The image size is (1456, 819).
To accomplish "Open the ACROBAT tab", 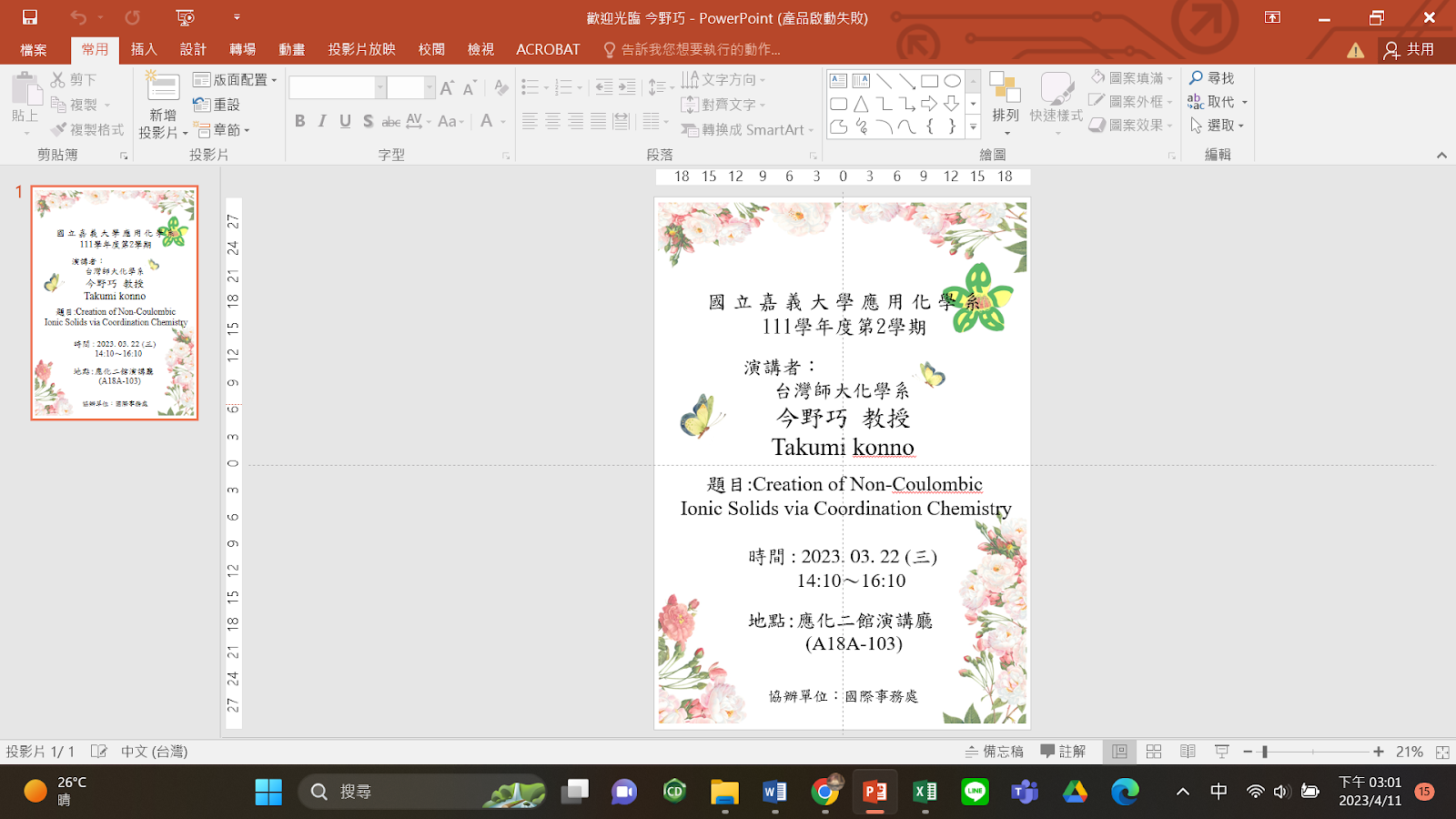I will (548, 50).
